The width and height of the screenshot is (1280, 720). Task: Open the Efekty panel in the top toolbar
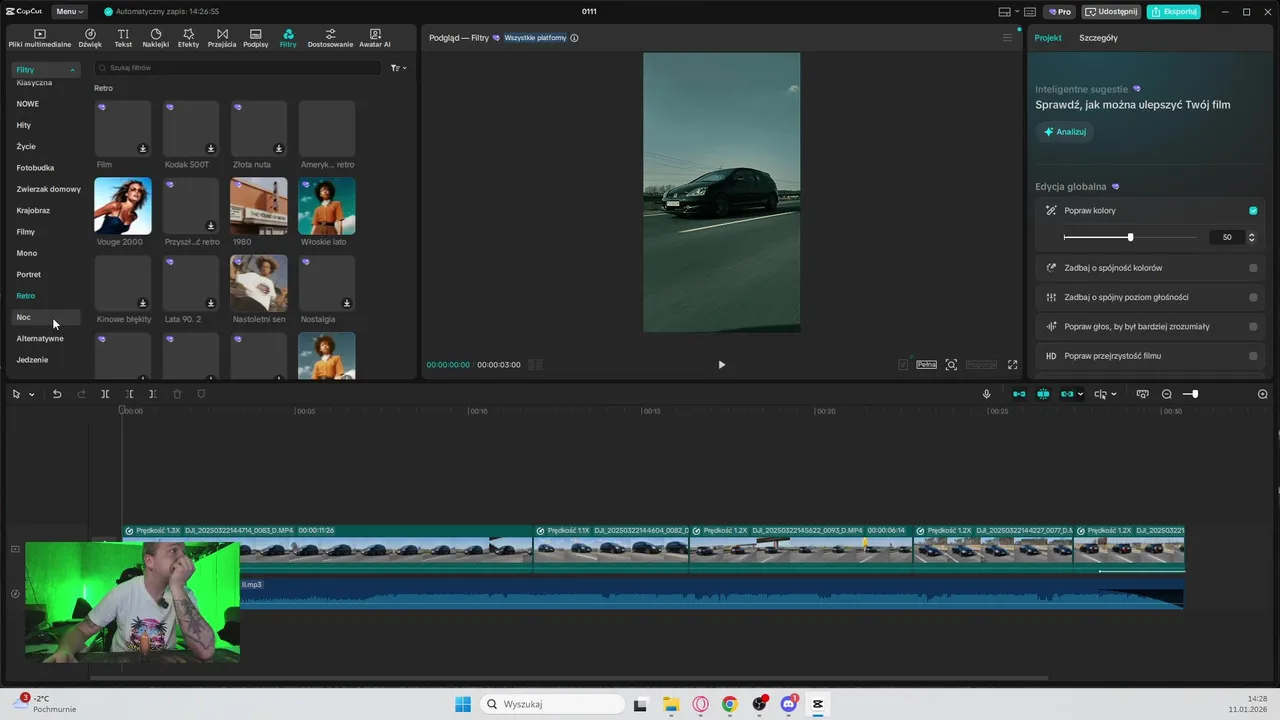(x=188, y=38)
